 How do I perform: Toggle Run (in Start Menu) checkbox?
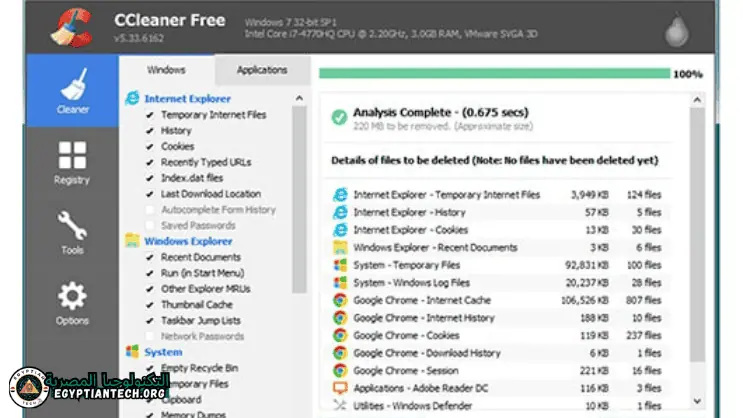[150, 273]
